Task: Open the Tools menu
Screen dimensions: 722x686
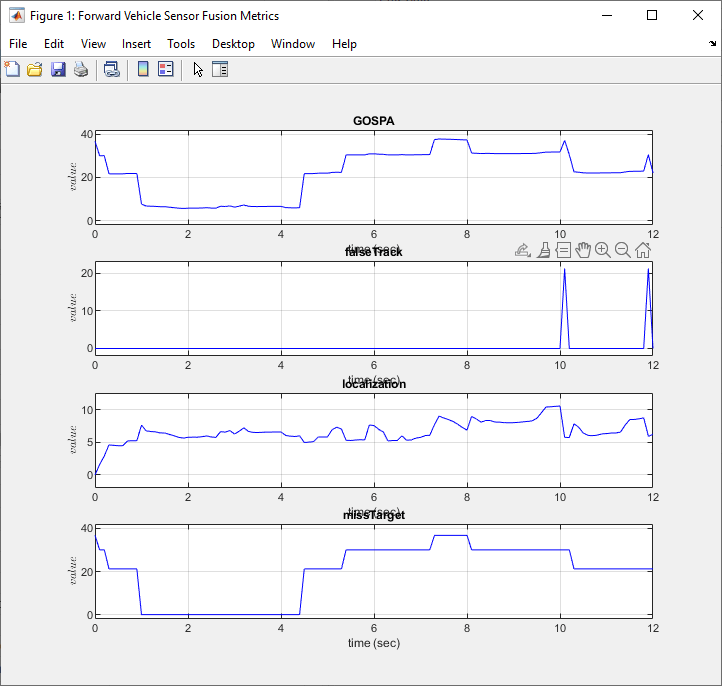Action: pyautogui.click(x=181, y=44)
